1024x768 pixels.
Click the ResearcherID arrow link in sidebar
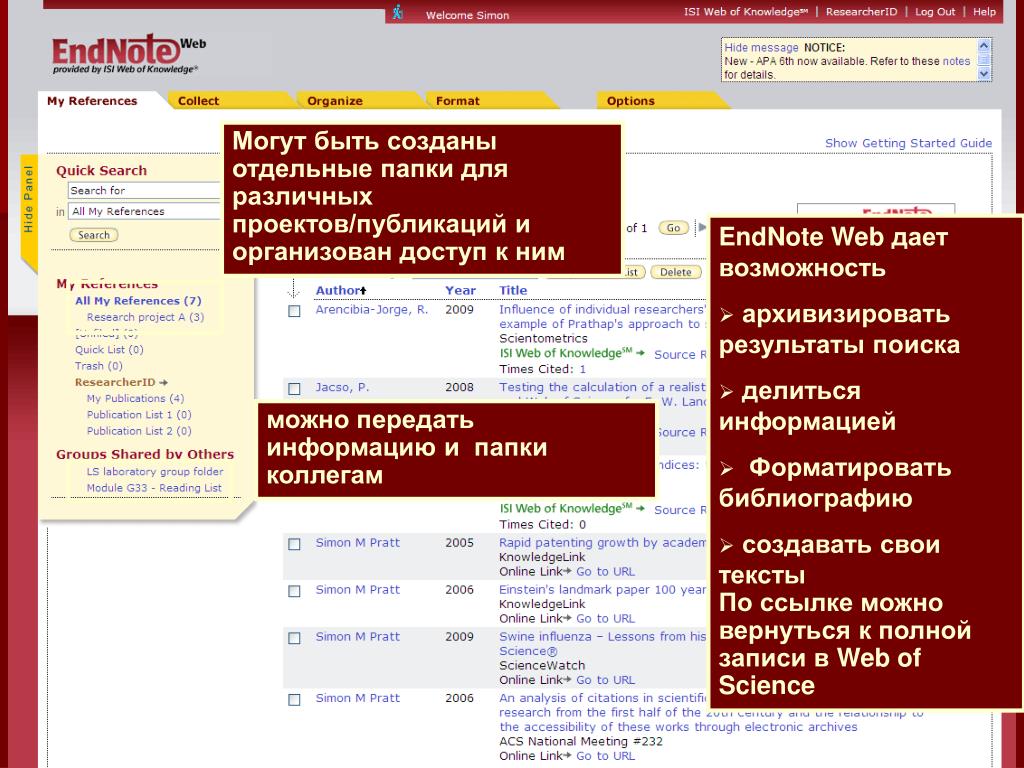(x=121, y=382)
